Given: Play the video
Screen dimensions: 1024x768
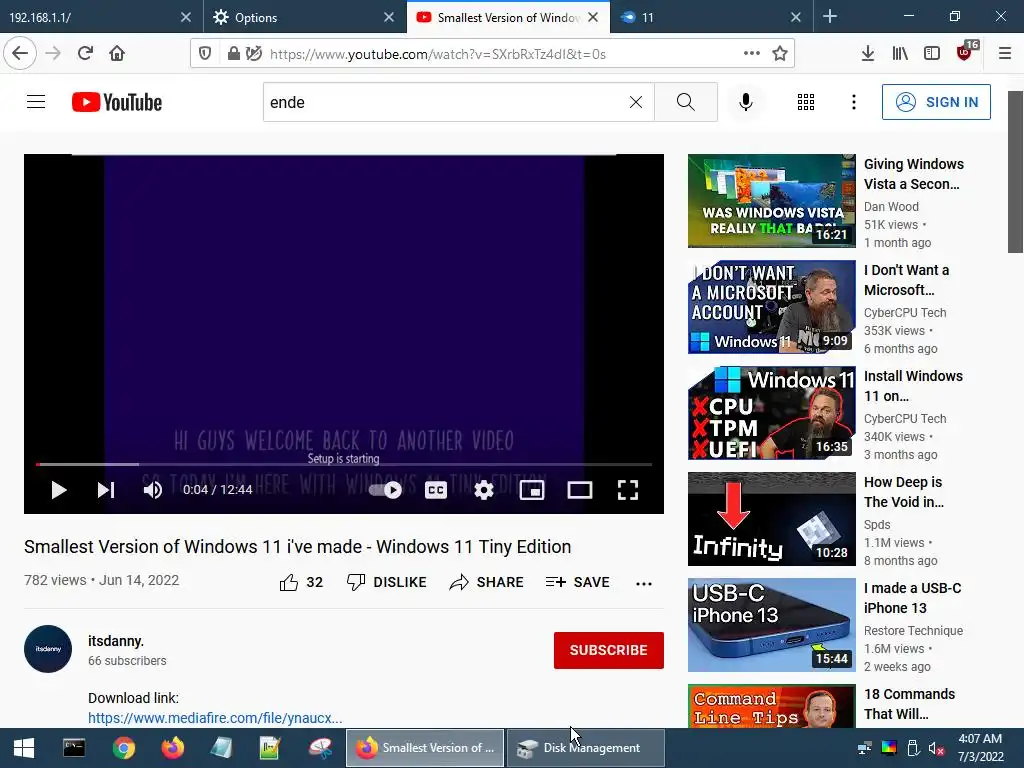Looking at the screenshot, I should tap(59, 490).
